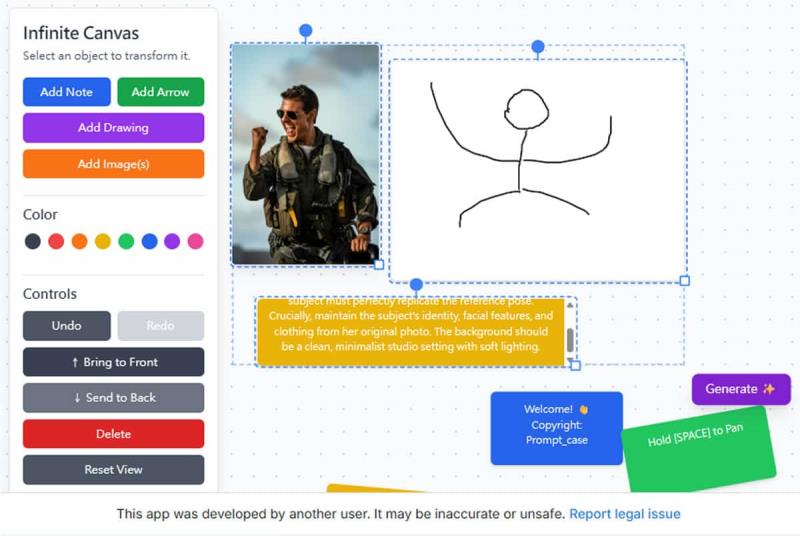Open the Report legal issue link
The image size is (800, 536).
click(x=624, y=514)
